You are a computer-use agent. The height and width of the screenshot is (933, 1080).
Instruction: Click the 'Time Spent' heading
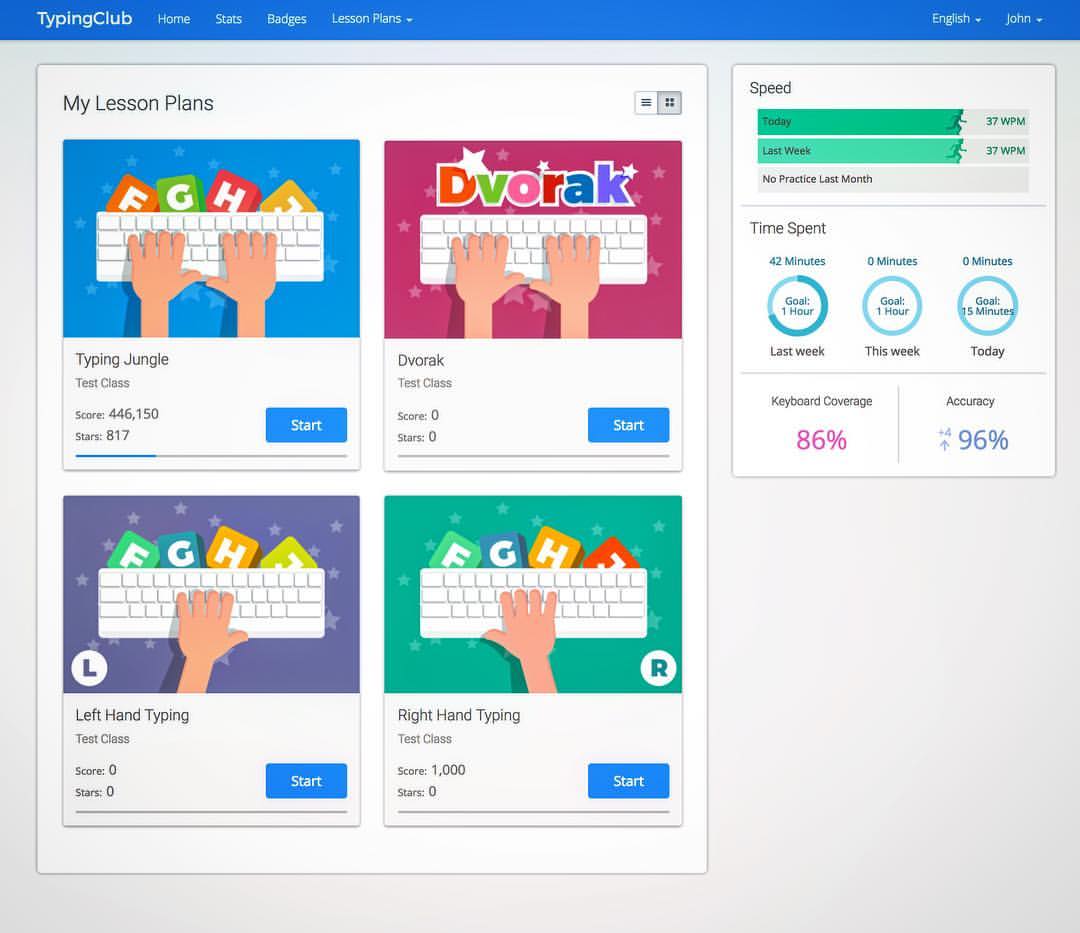point(787,228)
